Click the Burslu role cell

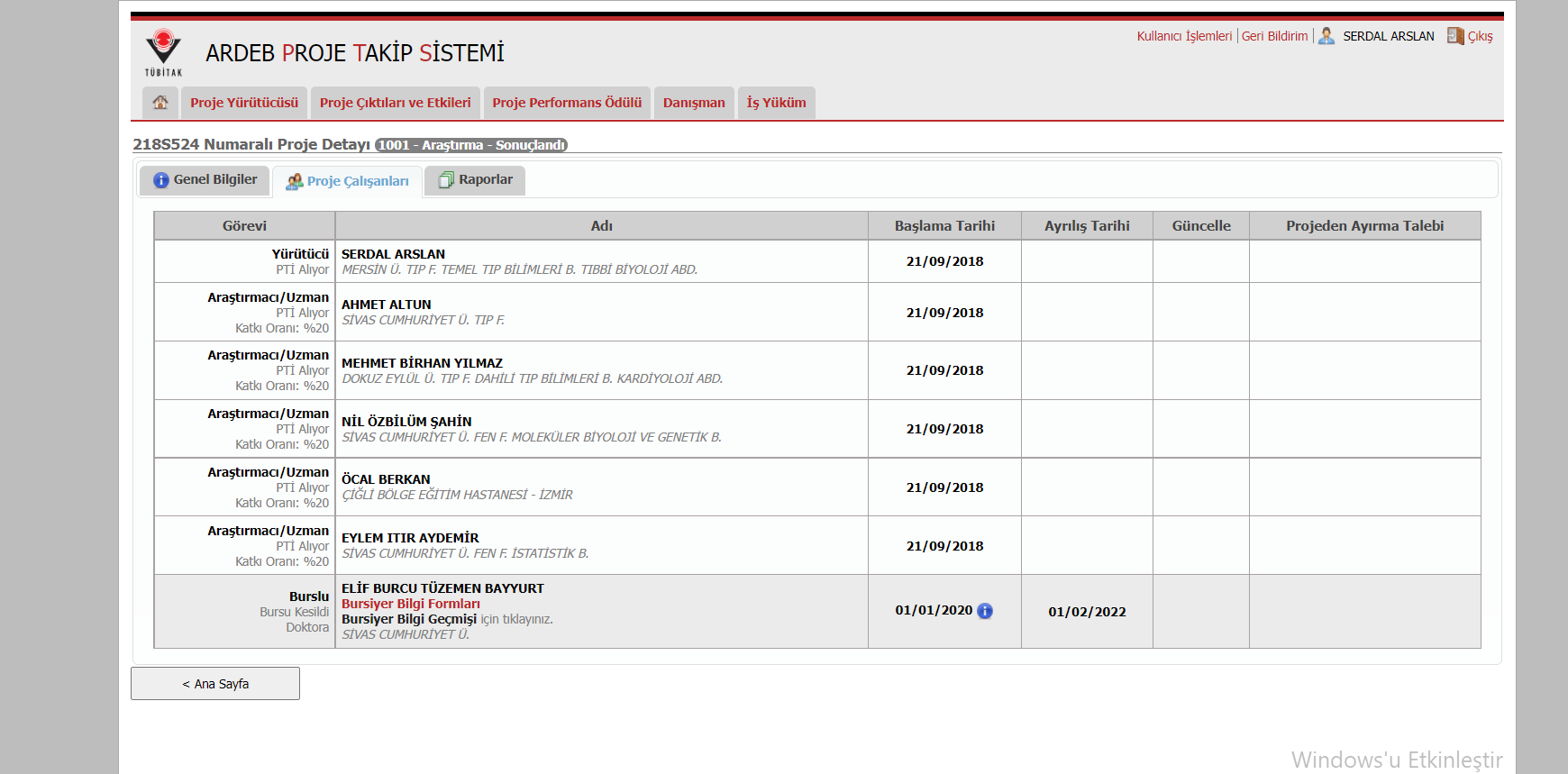click(244, 612)
